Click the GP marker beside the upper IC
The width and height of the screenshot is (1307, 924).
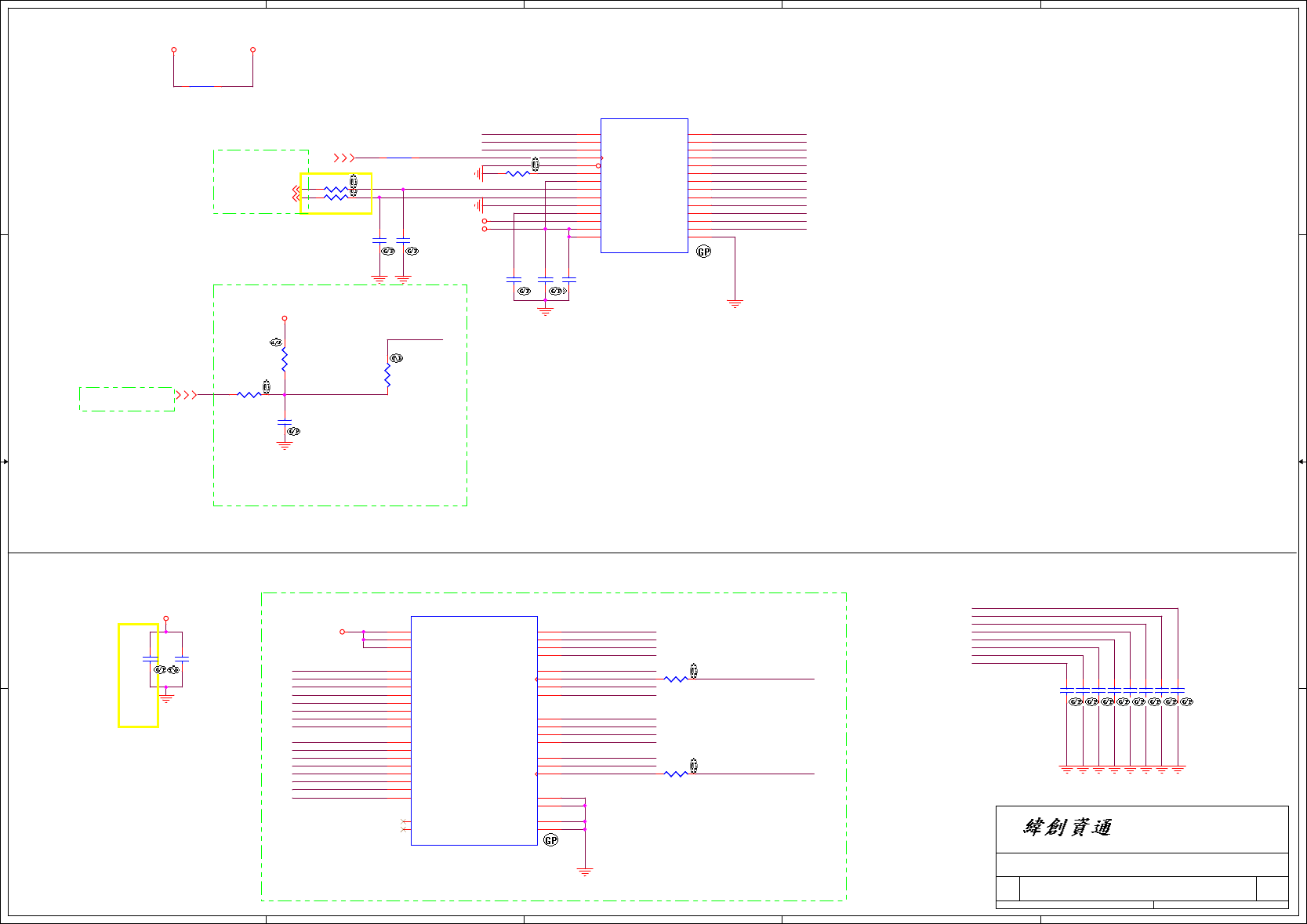703,252
